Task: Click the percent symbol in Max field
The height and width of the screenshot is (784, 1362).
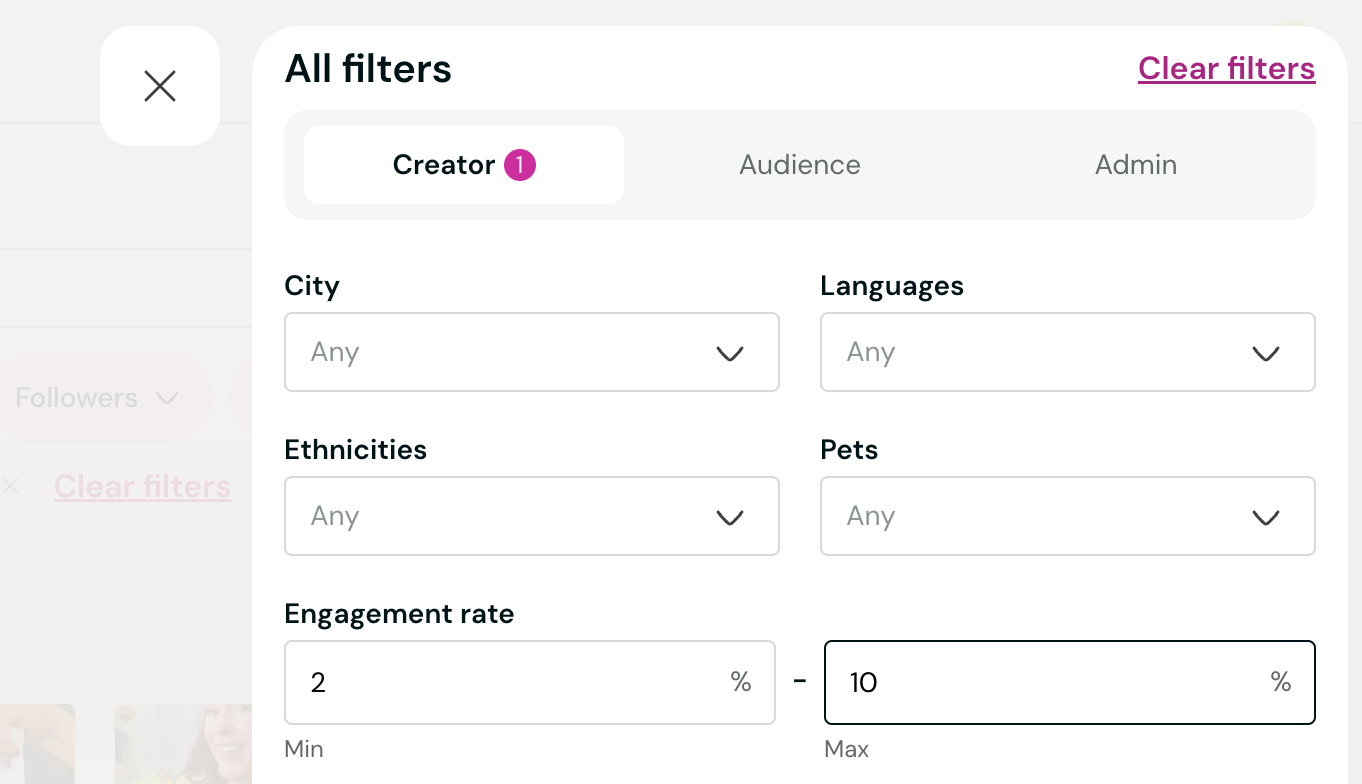Action: 1281,682
